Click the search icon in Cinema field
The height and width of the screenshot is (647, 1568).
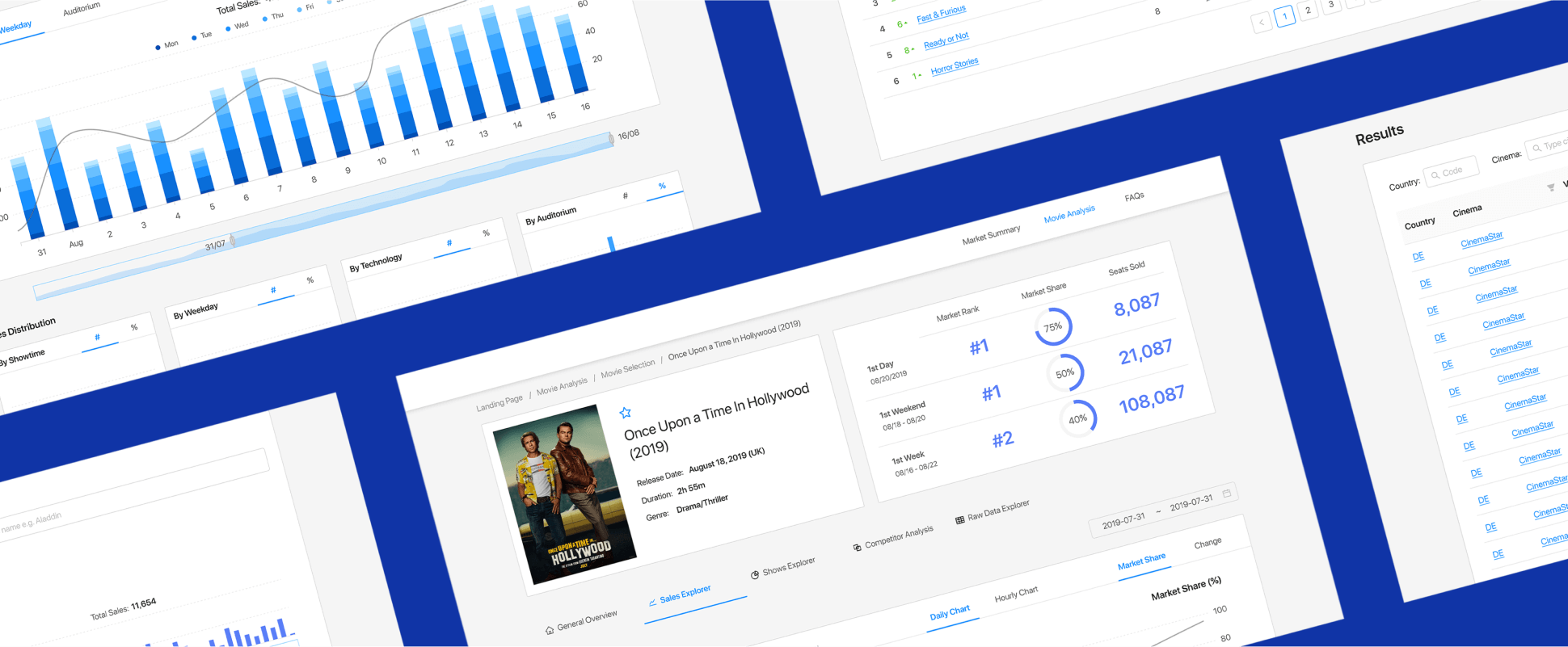pyautogui.click(x=1536, y=148)
